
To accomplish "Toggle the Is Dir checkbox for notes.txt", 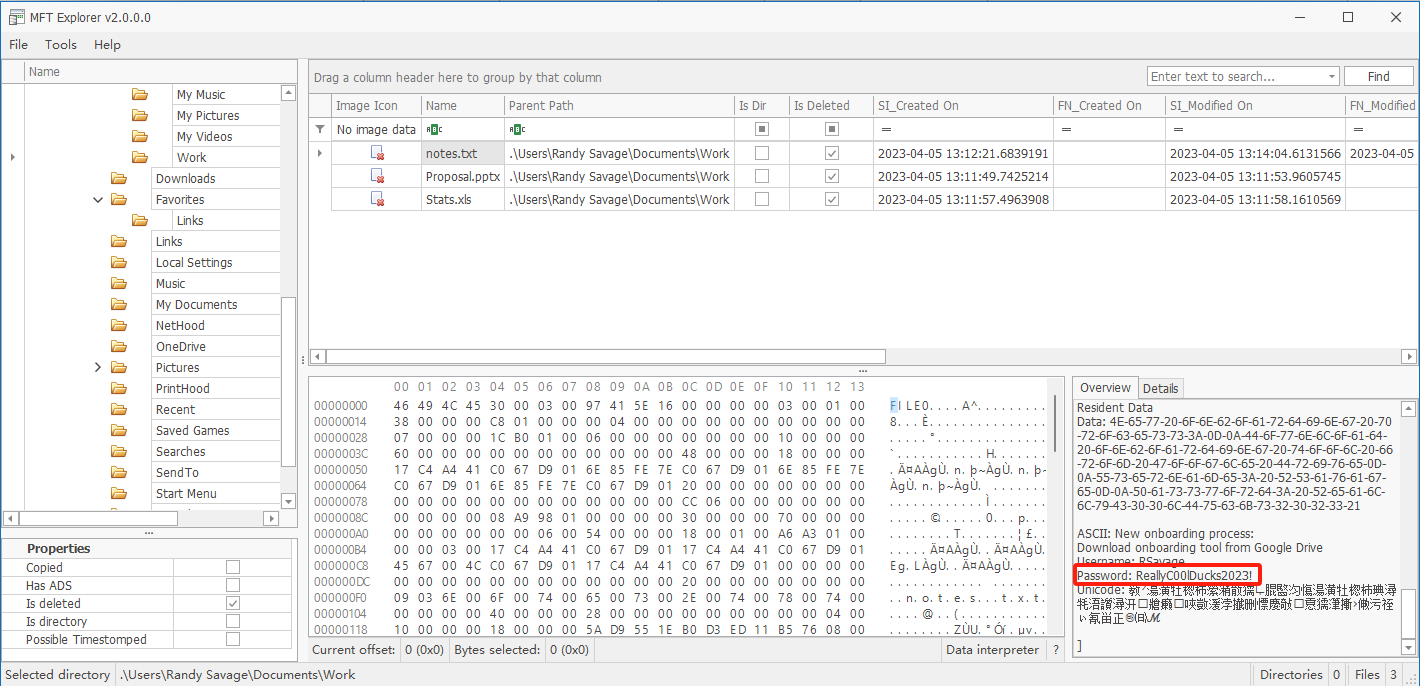I will click(x=762, y=153).
